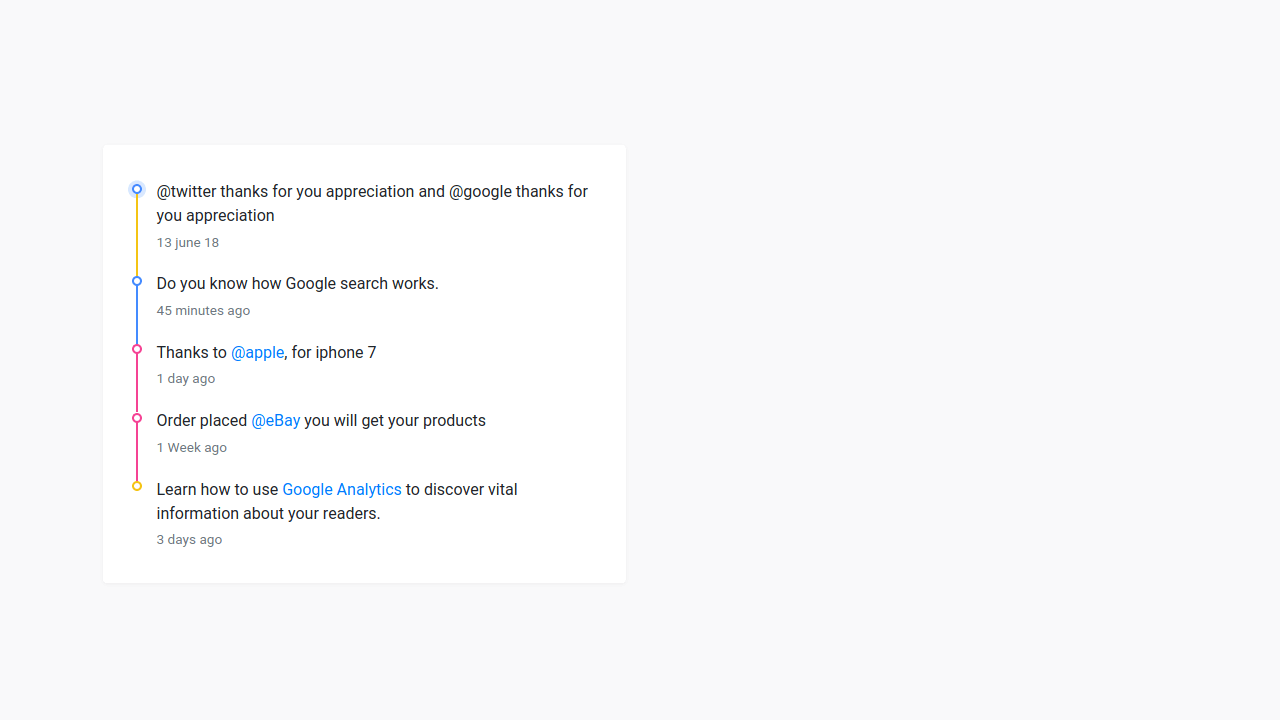This screenshot has height=720, width=1280.
Task: Click the pink dot next to iphone 7 entry
Action: [137, 349]
